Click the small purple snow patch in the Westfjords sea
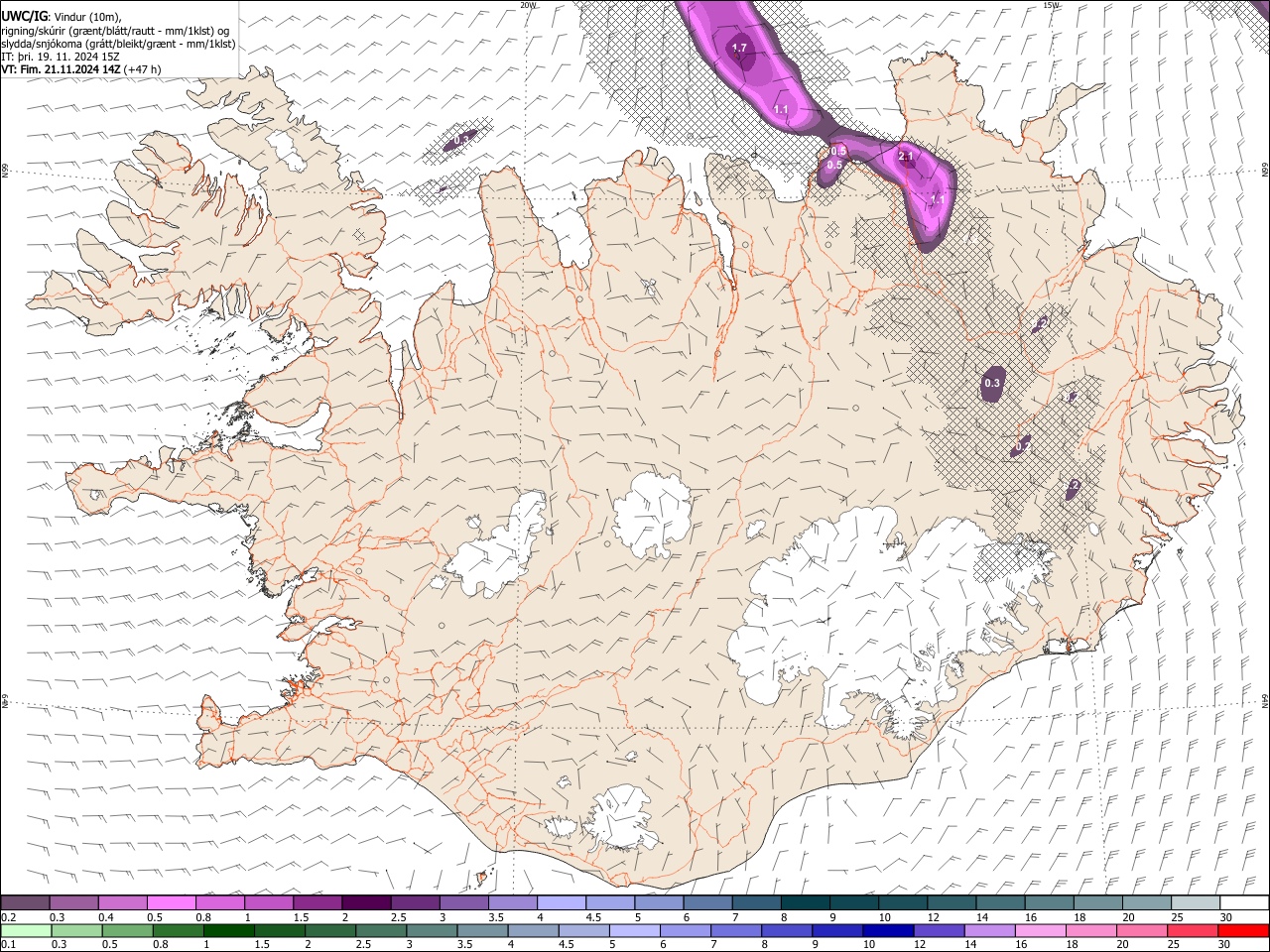The height and width of the screenshot is (952, 1270). [x=459, y=141]
